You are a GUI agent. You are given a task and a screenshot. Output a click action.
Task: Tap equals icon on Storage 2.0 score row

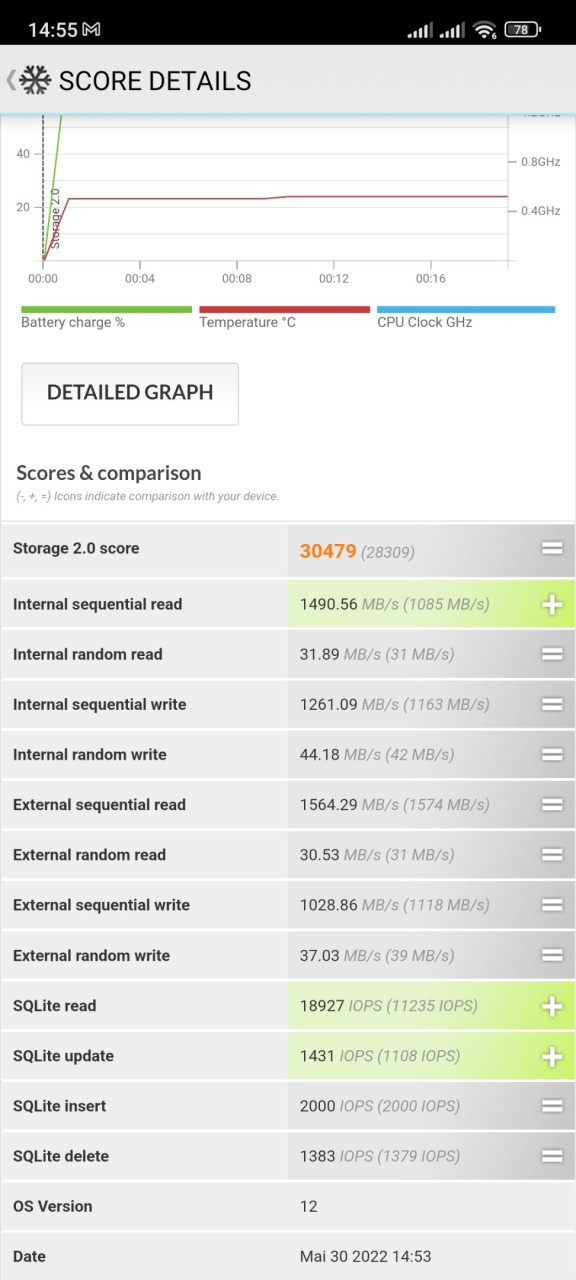click(x=552, y=548)
